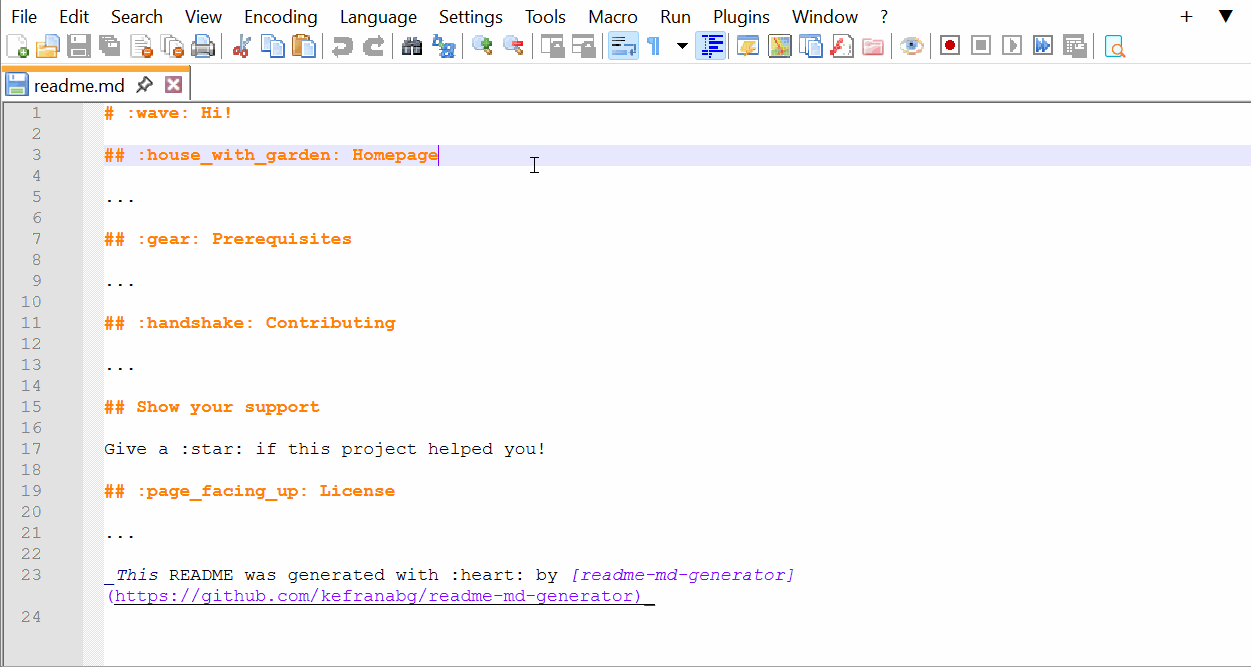Click the '## Show your support' heading
Viewport: 1251px width, 667px height.
[x=212, y=407]
